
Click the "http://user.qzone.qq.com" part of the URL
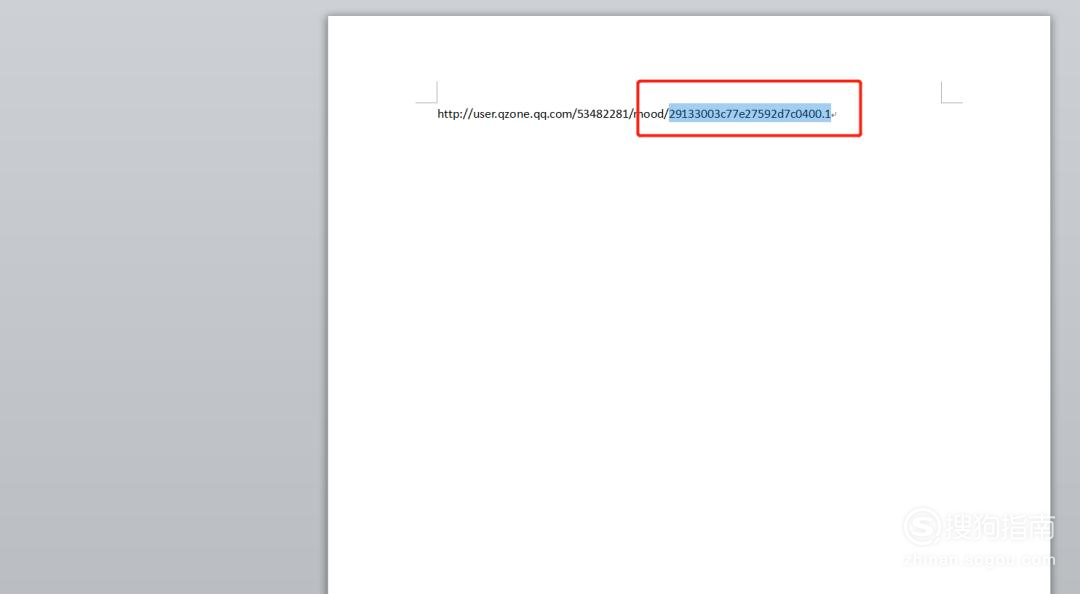(505, 114)
